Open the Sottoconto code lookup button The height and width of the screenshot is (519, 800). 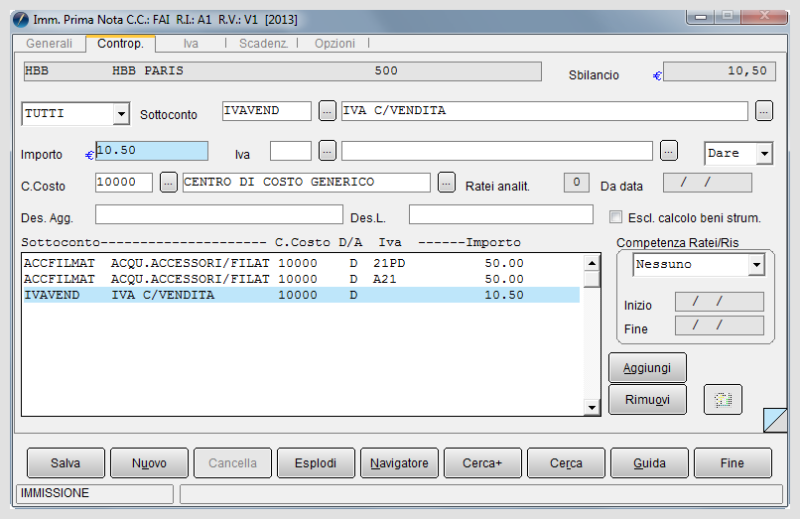tap(327, 111)
